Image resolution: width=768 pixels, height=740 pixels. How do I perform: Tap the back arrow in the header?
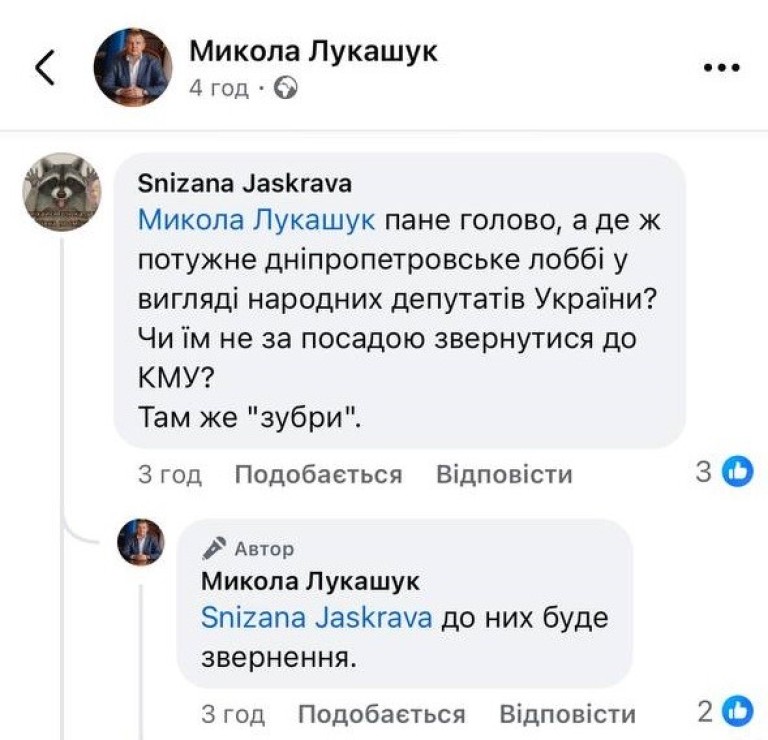[x=45, y=68]
